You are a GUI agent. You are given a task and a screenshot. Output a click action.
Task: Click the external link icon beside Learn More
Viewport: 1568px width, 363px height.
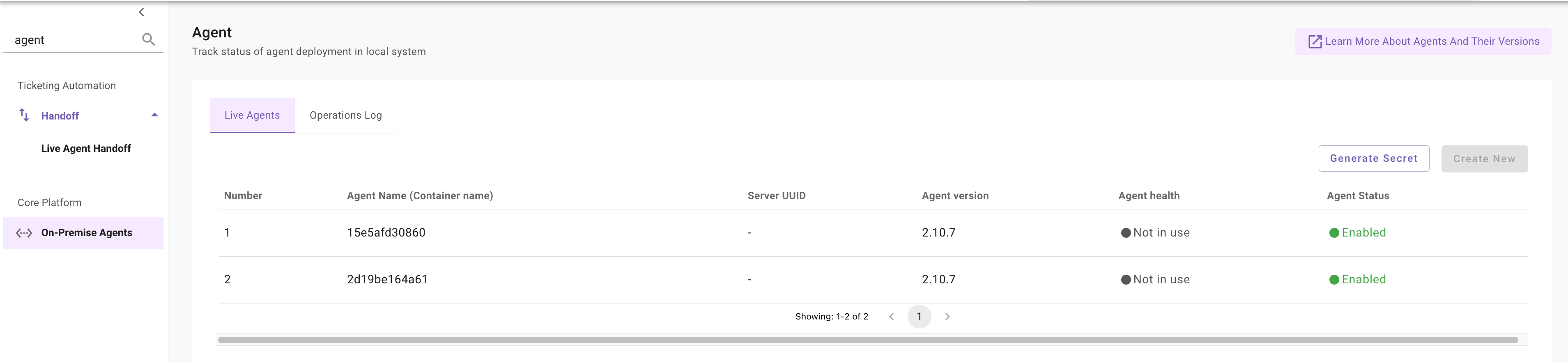[1315, 41]
